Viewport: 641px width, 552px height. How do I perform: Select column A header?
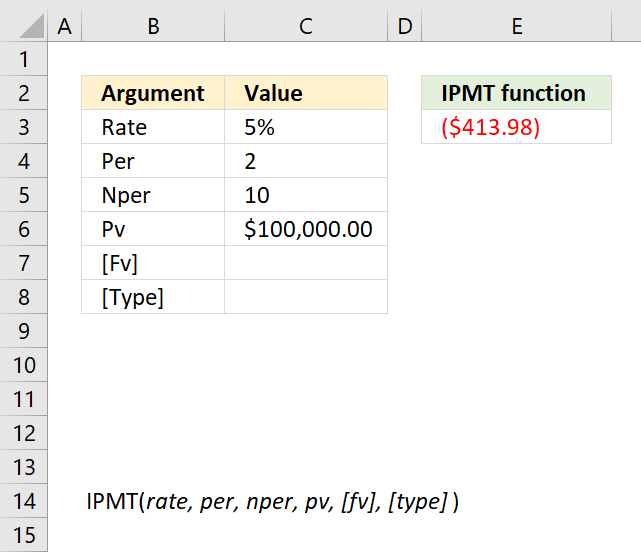coord(65,26)
